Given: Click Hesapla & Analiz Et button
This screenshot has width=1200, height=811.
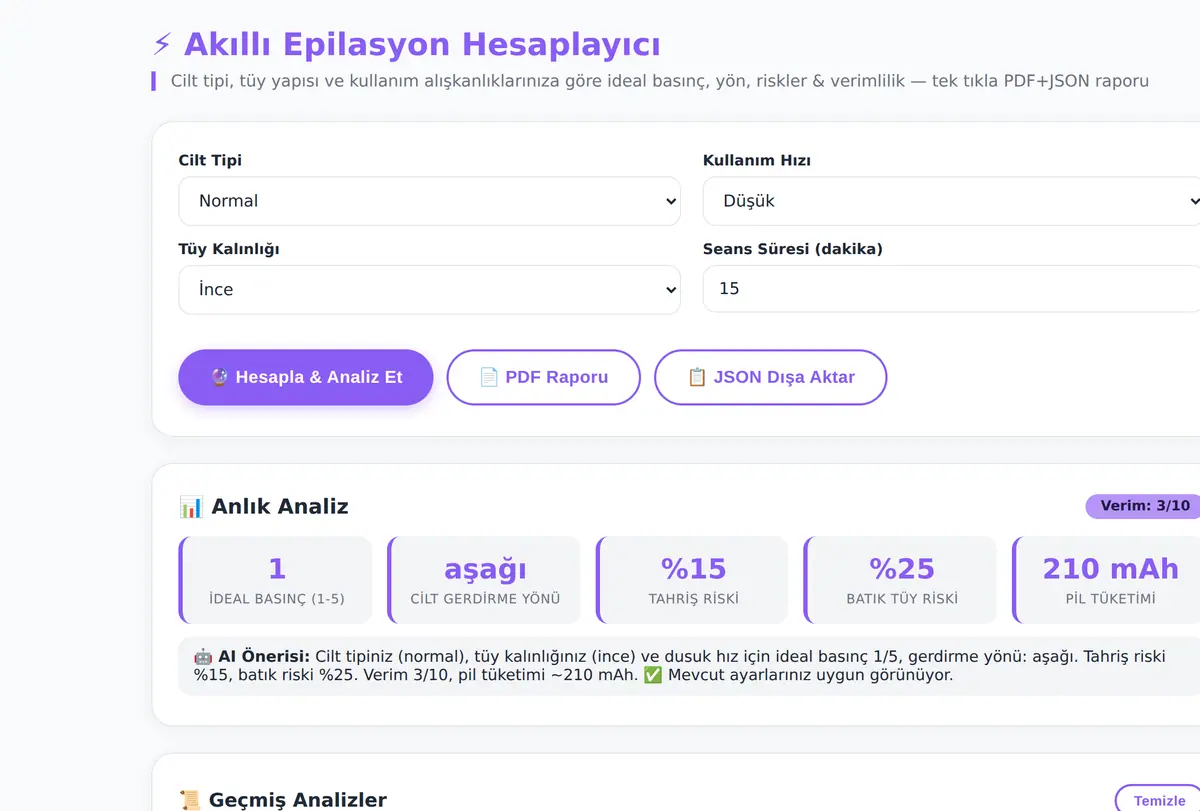Looking at the screenshot, I should tap(305, 377).
